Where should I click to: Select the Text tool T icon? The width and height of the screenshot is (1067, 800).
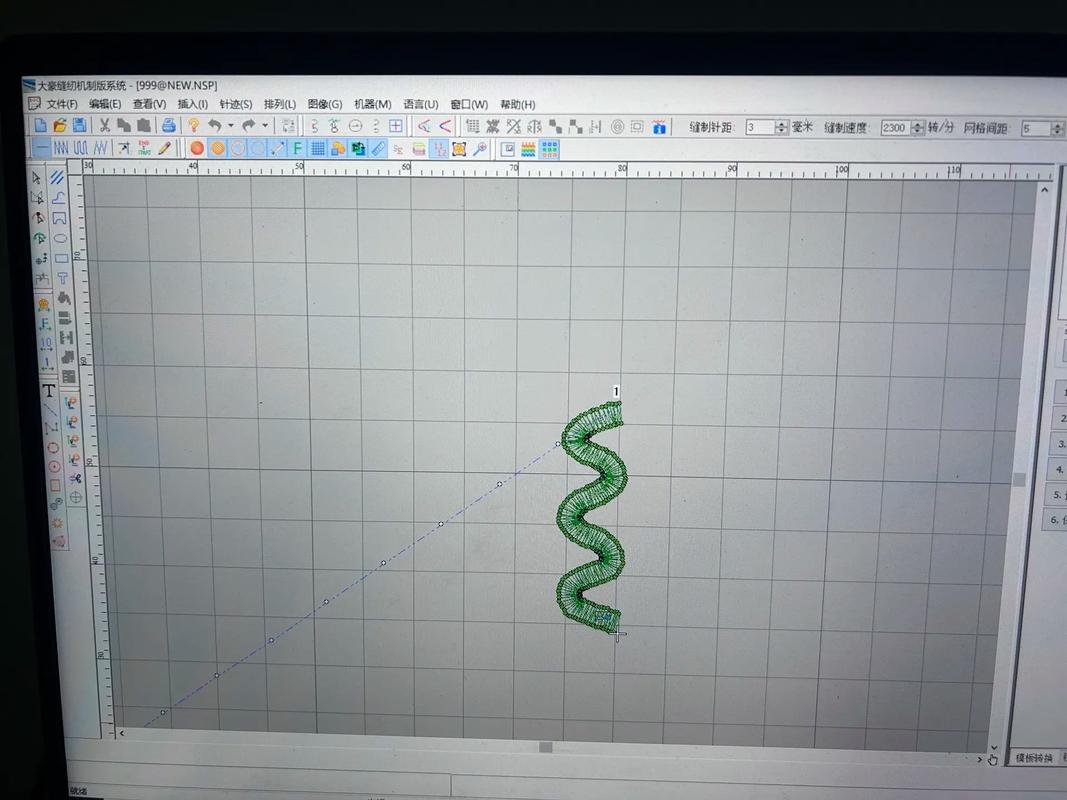pyautogui.click(x=47, y=391)
